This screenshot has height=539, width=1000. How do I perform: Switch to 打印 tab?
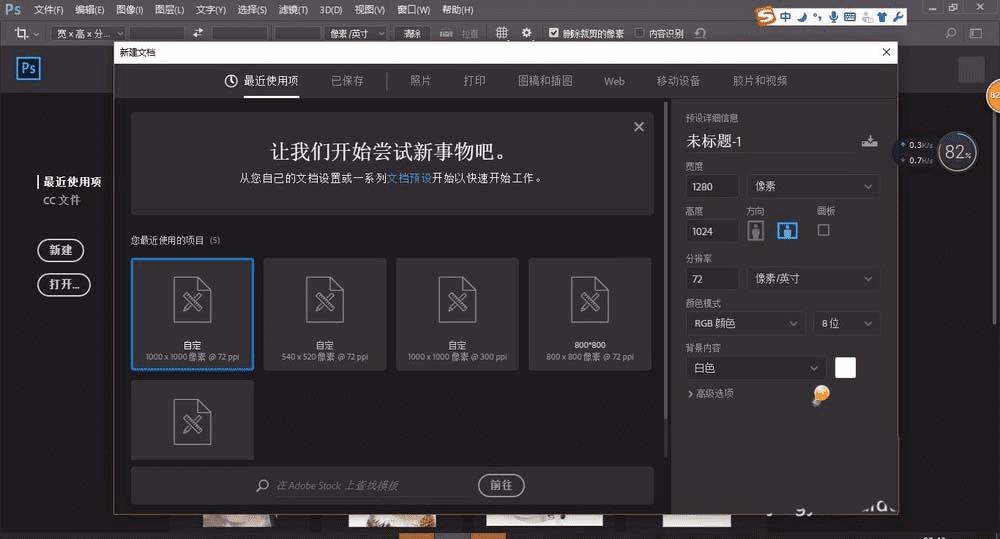point(474,81)
